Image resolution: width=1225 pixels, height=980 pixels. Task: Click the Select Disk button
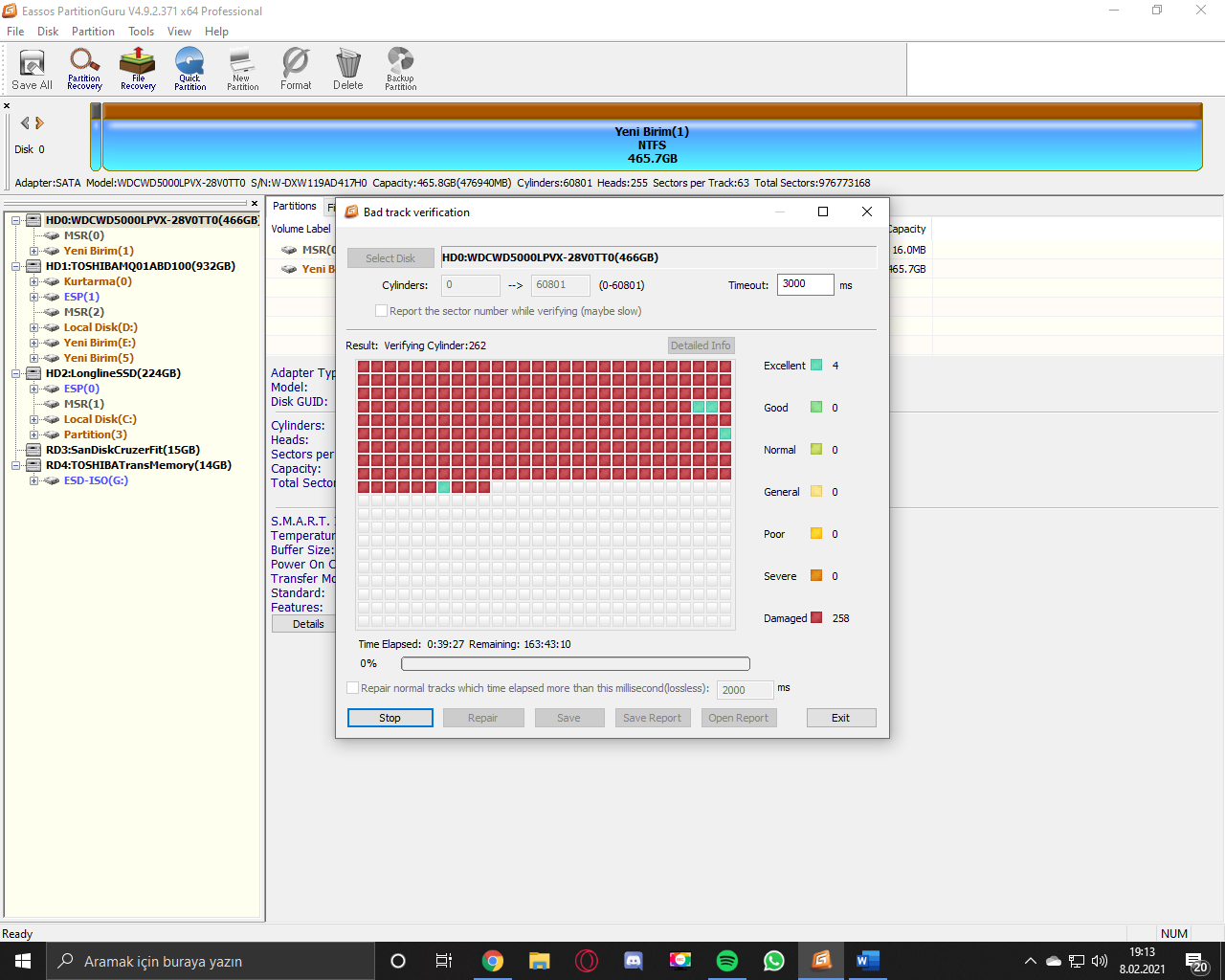tap(390, 258)
